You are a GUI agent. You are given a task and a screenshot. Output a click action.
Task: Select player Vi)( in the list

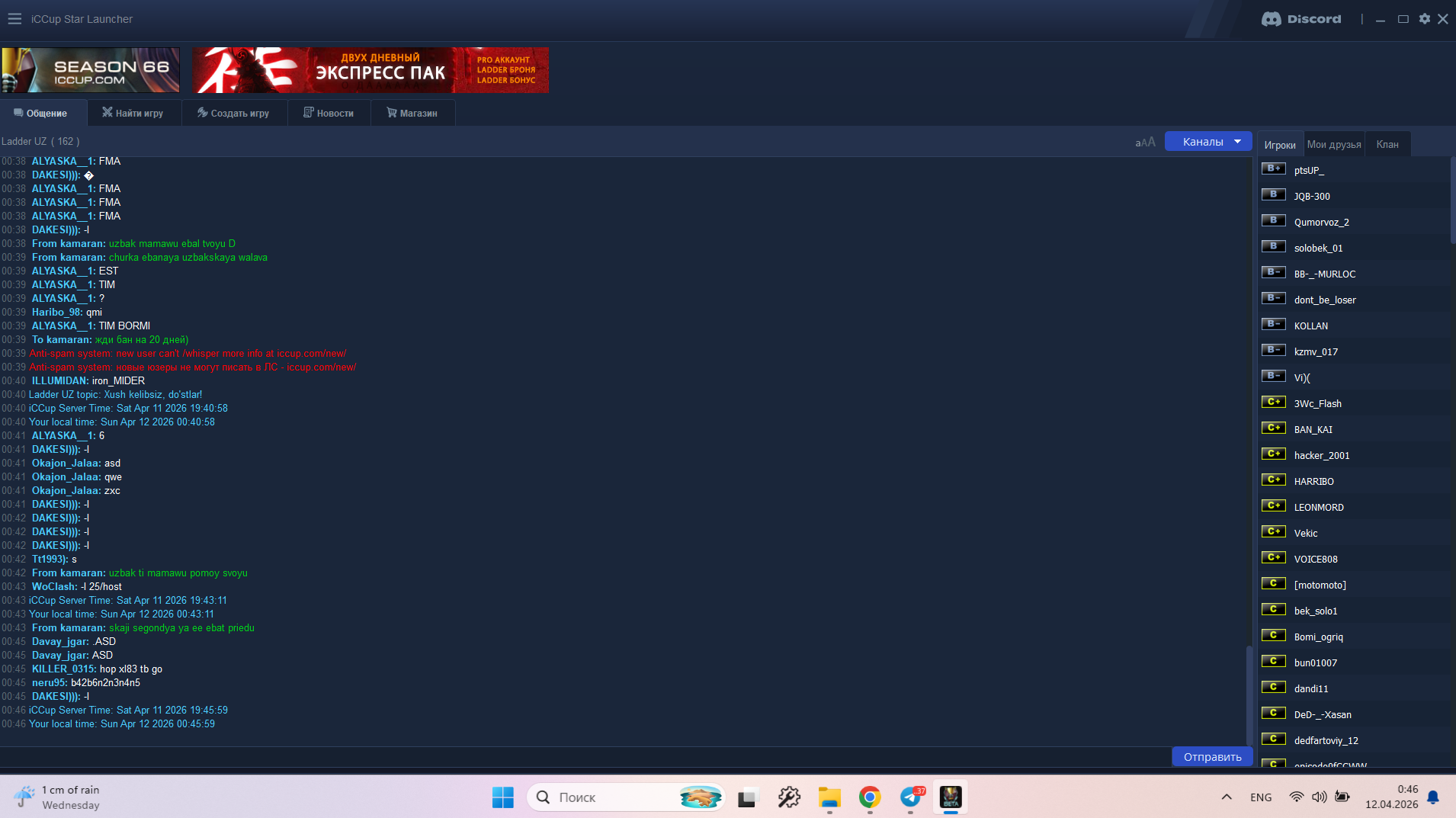(1302, 378)
